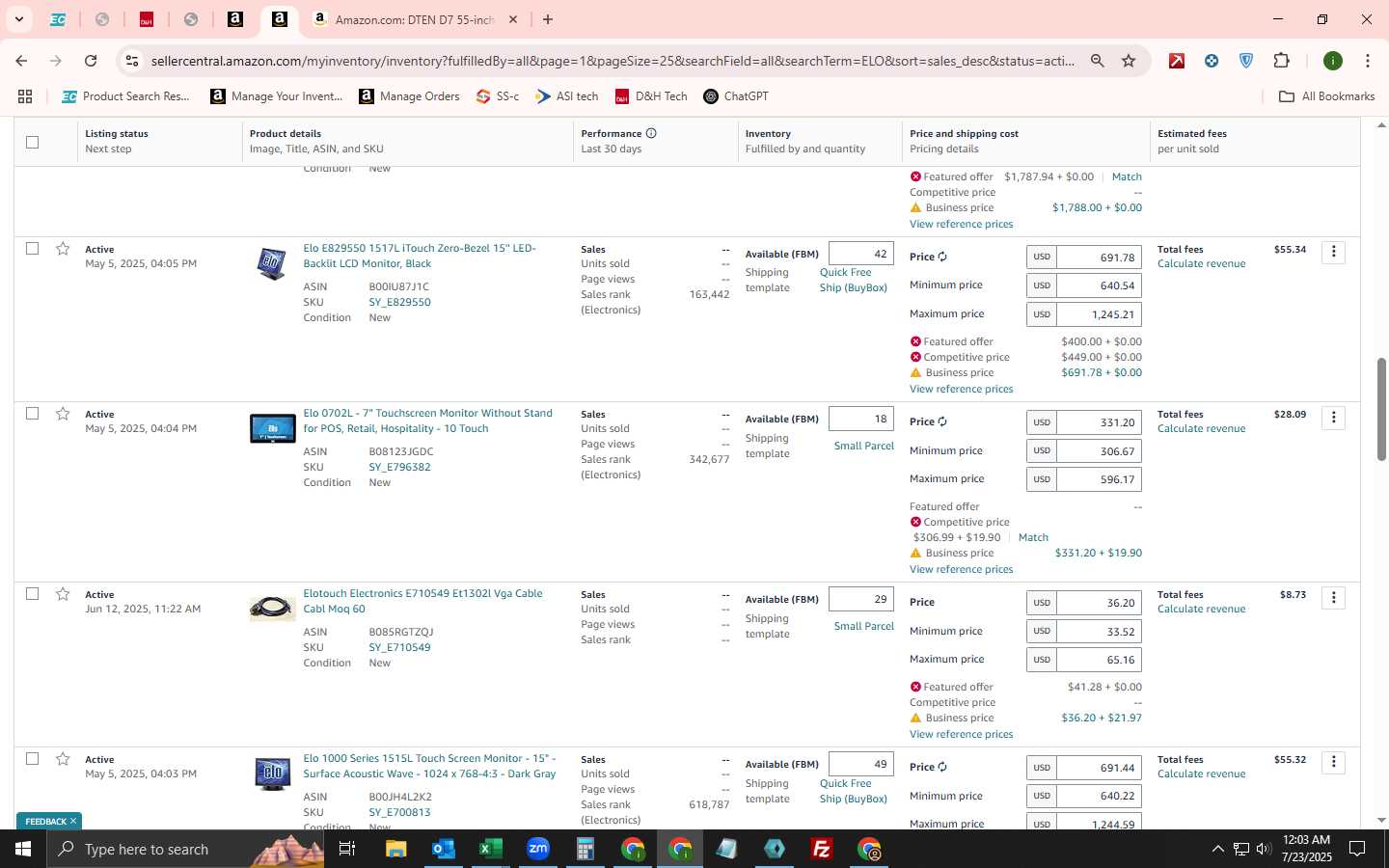The height and width of the screenshot is (868, 1389).
Task: Click repricing icon next to Elo 1515L Price
Action: [942, 767]
